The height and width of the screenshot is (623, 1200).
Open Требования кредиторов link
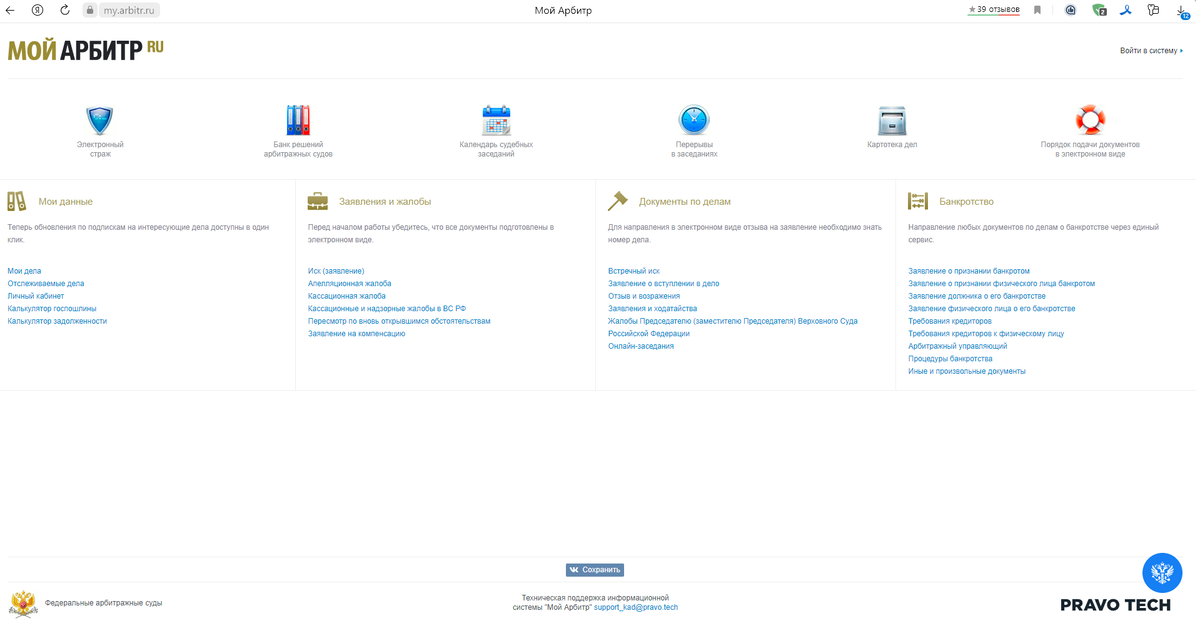click(x=950, y=321)
